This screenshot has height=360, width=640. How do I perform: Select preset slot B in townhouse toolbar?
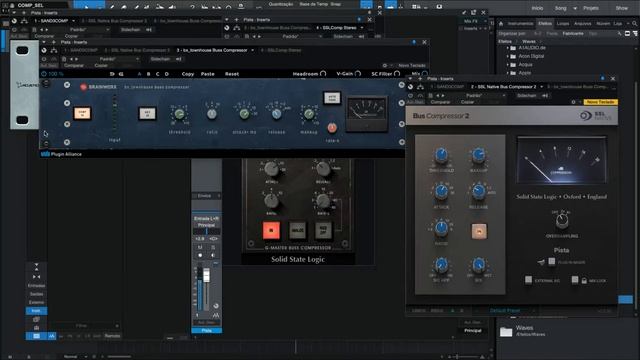(x=148, y=74)
